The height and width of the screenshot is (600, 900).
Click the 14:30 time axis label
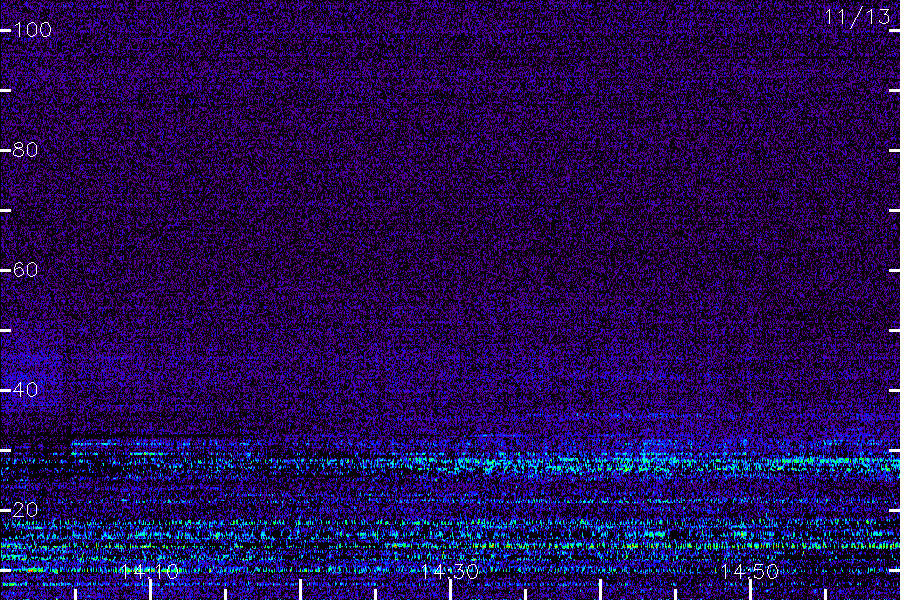[449, 571]
